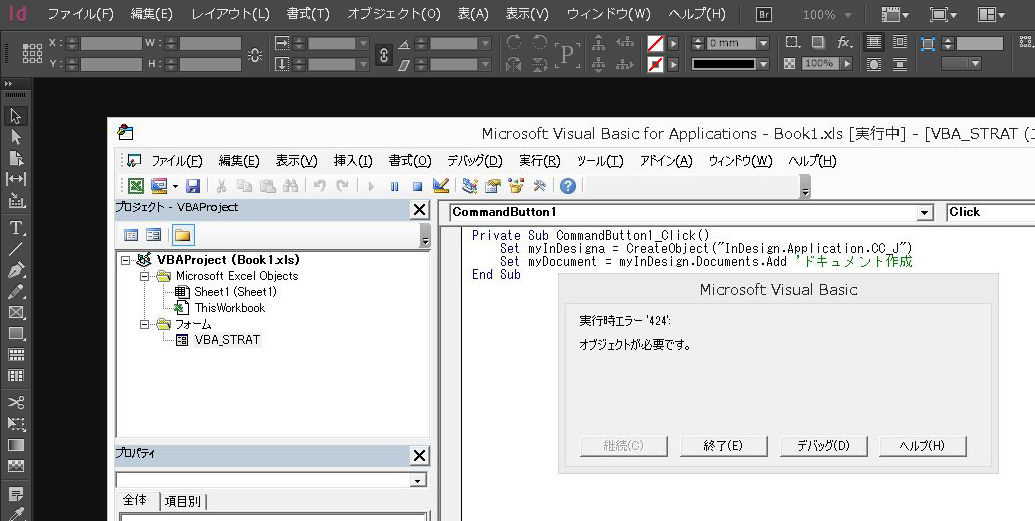This screenshot has height=521, width=1035.
Task: Select the InDesign Rectangle tool
Action: tap(16, 333)
